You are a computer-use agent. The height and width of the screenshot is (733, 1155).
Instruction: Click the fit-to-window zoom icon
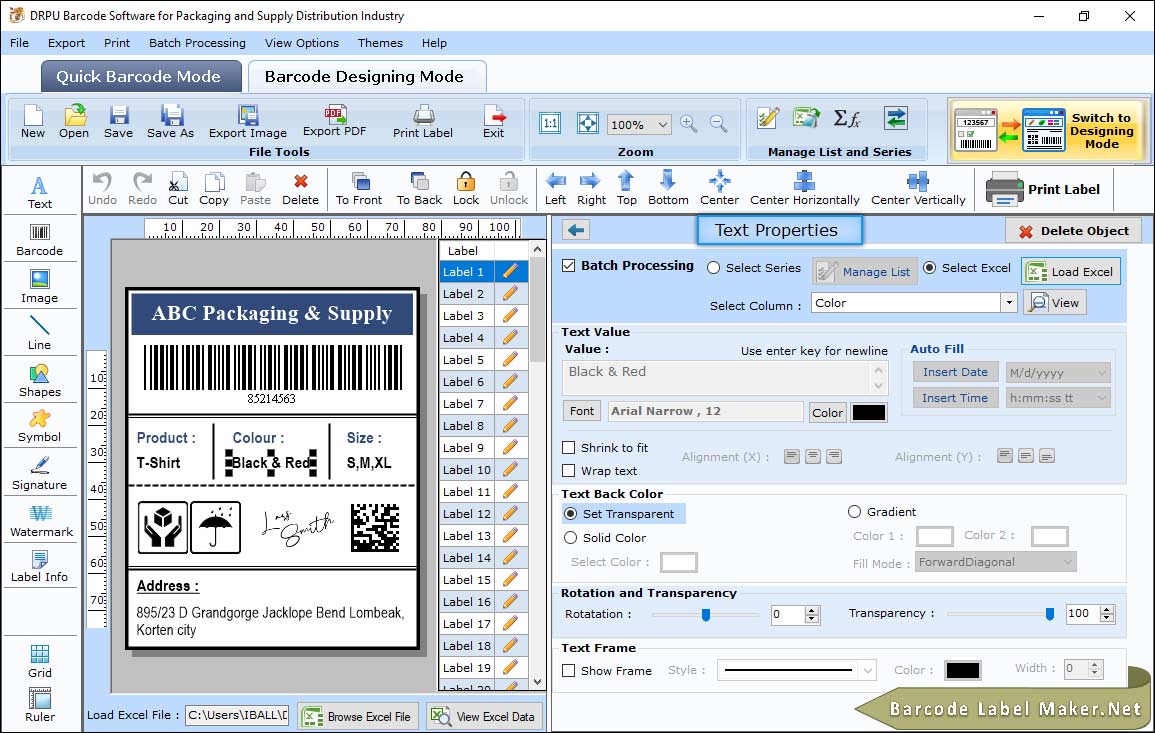587,124
